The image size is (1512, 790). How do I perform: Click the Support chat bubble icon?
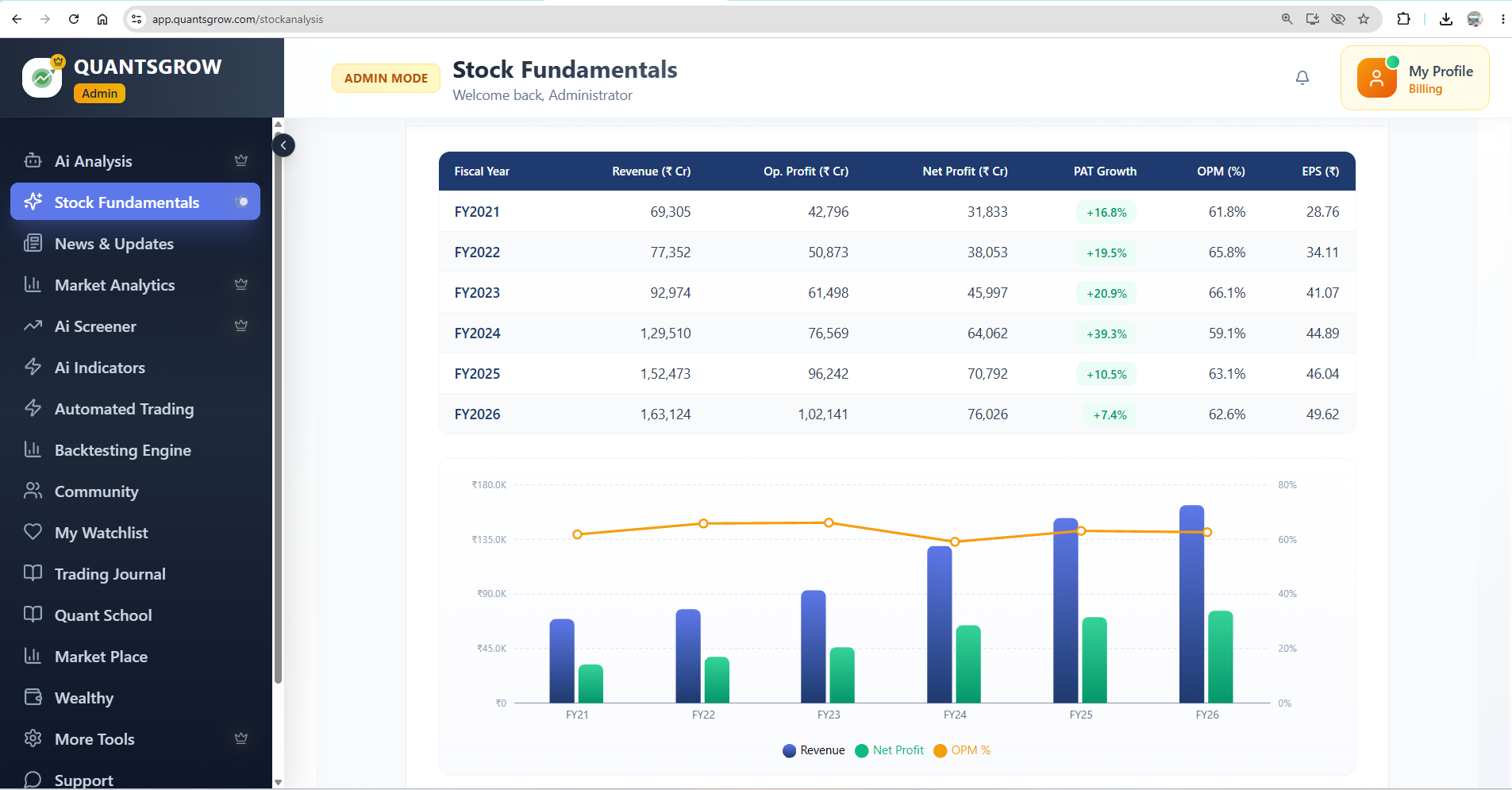[x=33, y=780]
